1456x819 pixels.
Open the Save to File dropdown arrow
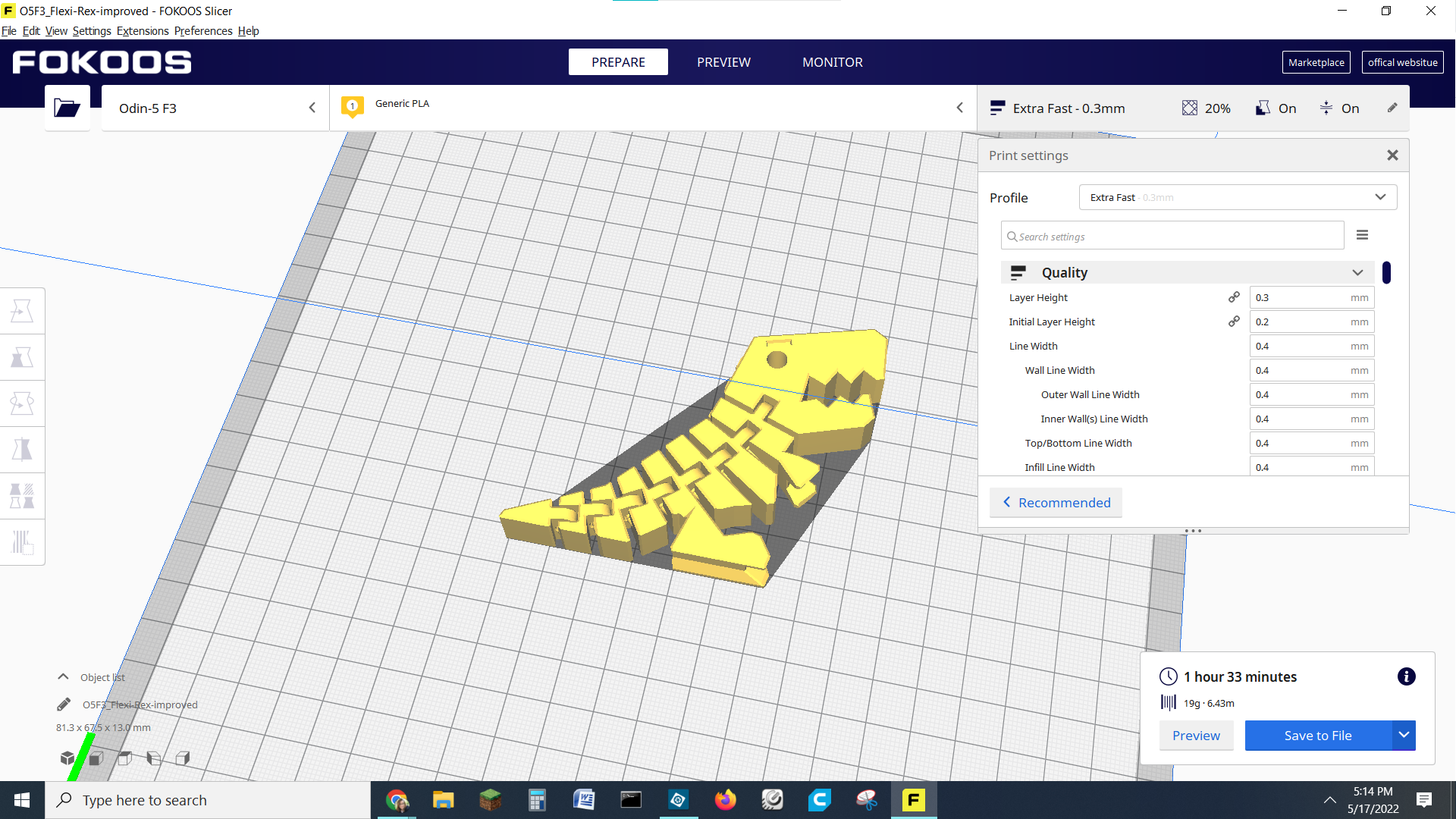pyautogui.click(x=1404, y=735)
